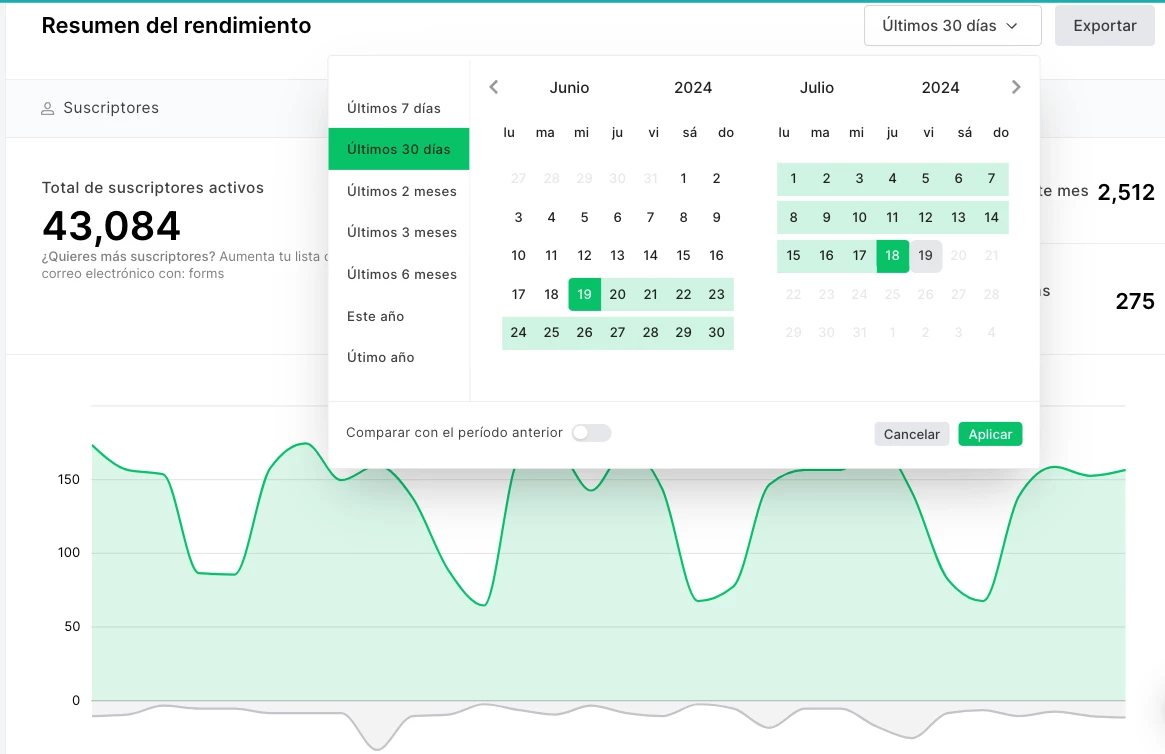Click July 19 in the calendar
The height and width of the screenshot is (754, 1165).
pyautogui.click(x=926, y=255)
